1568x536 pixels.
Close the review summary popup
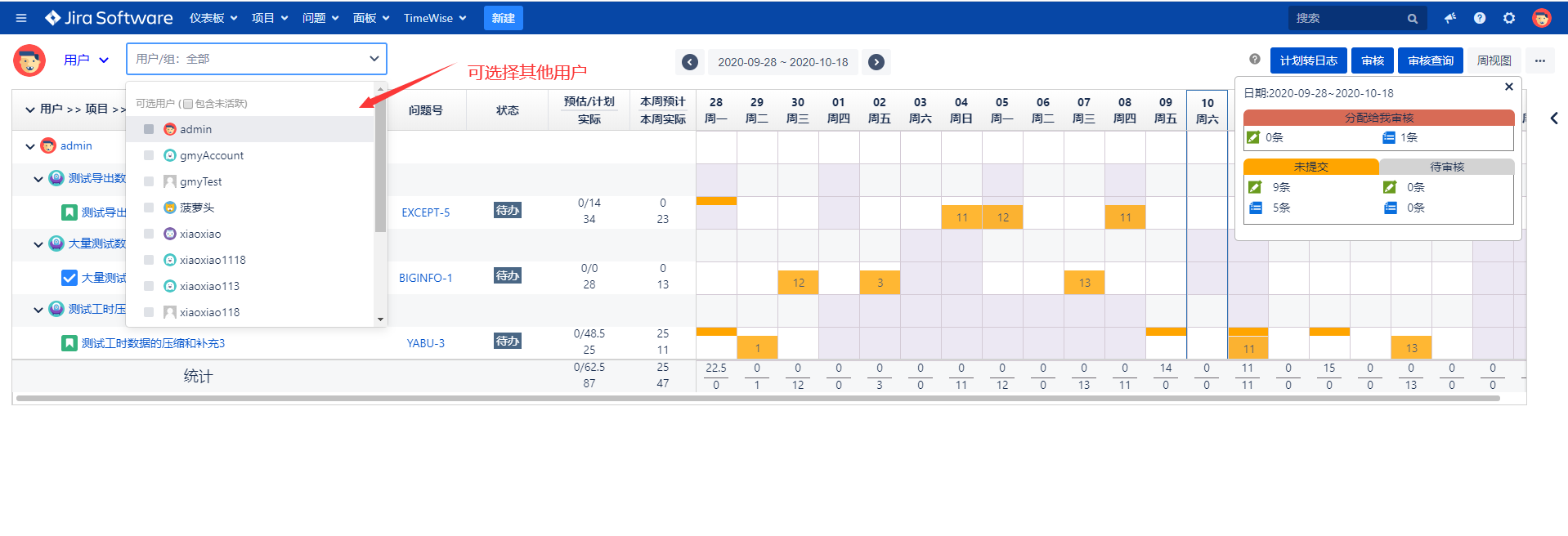pos(1508,87)
